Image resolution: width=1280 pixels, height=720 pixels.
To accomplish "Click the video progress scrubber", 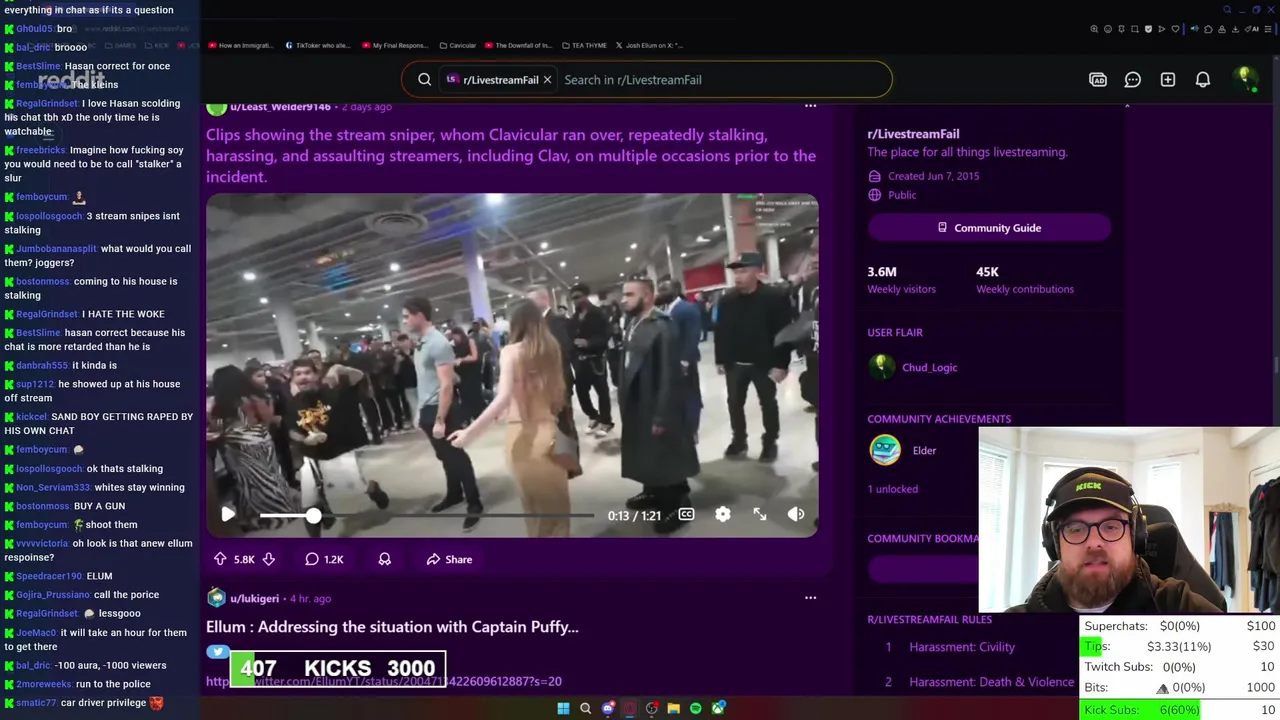I will [313, 515].
